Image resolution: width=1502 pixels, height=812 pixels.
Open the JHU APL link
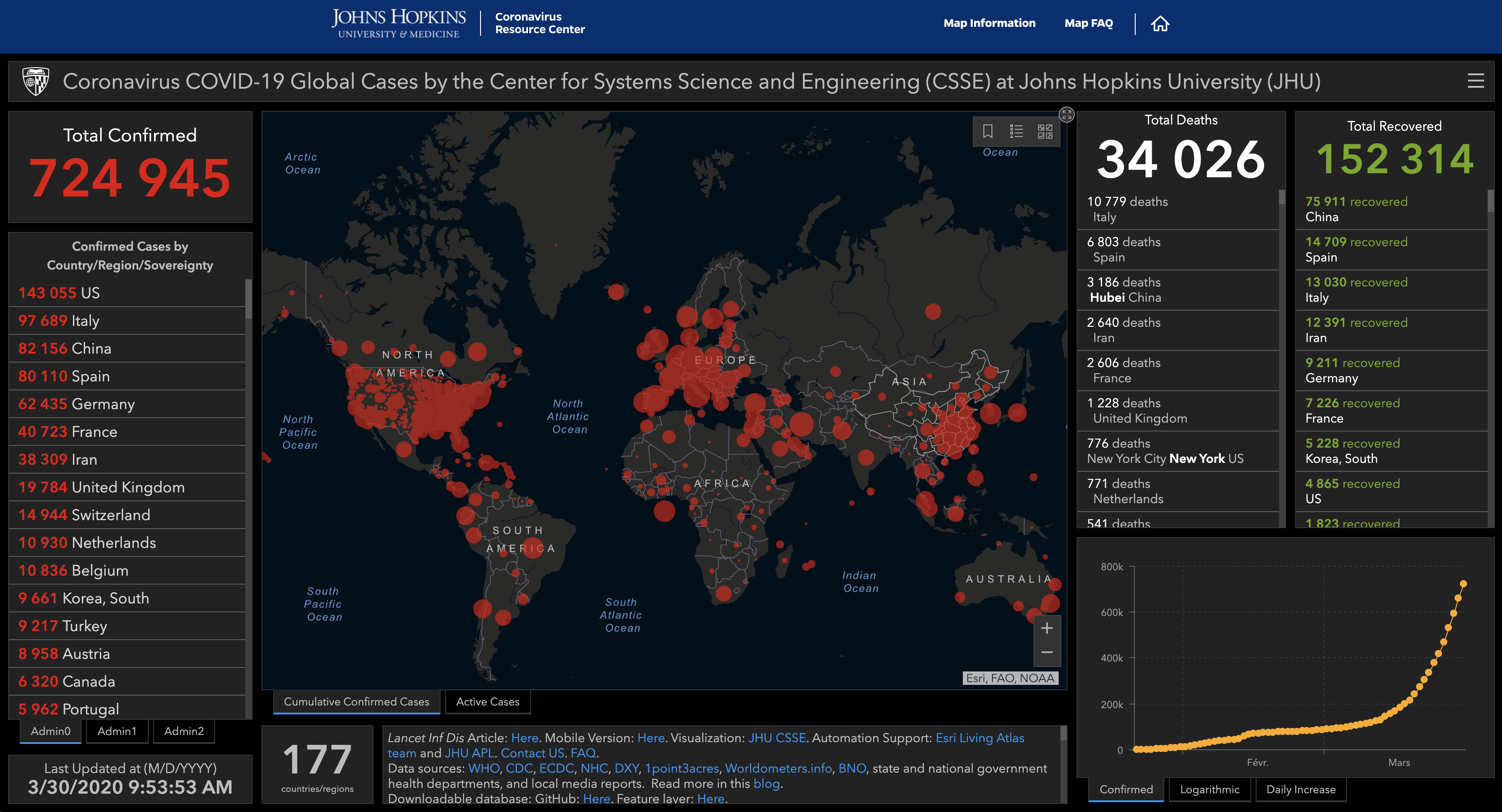[469, 753]
